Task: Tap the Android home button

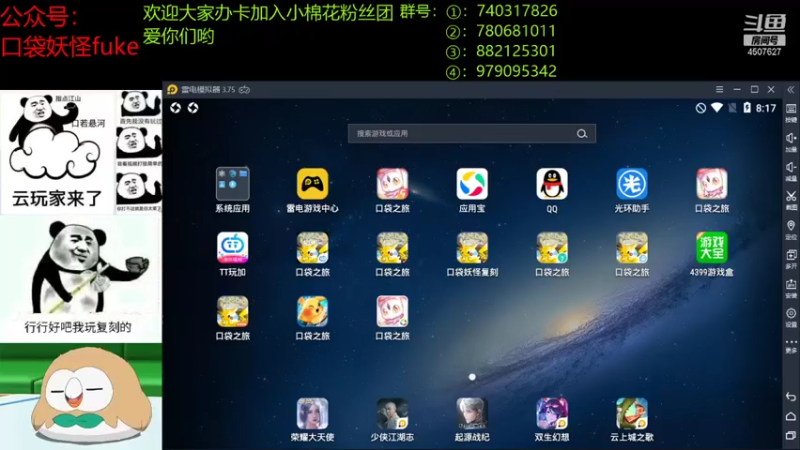Action: click(x=791, y=416)
